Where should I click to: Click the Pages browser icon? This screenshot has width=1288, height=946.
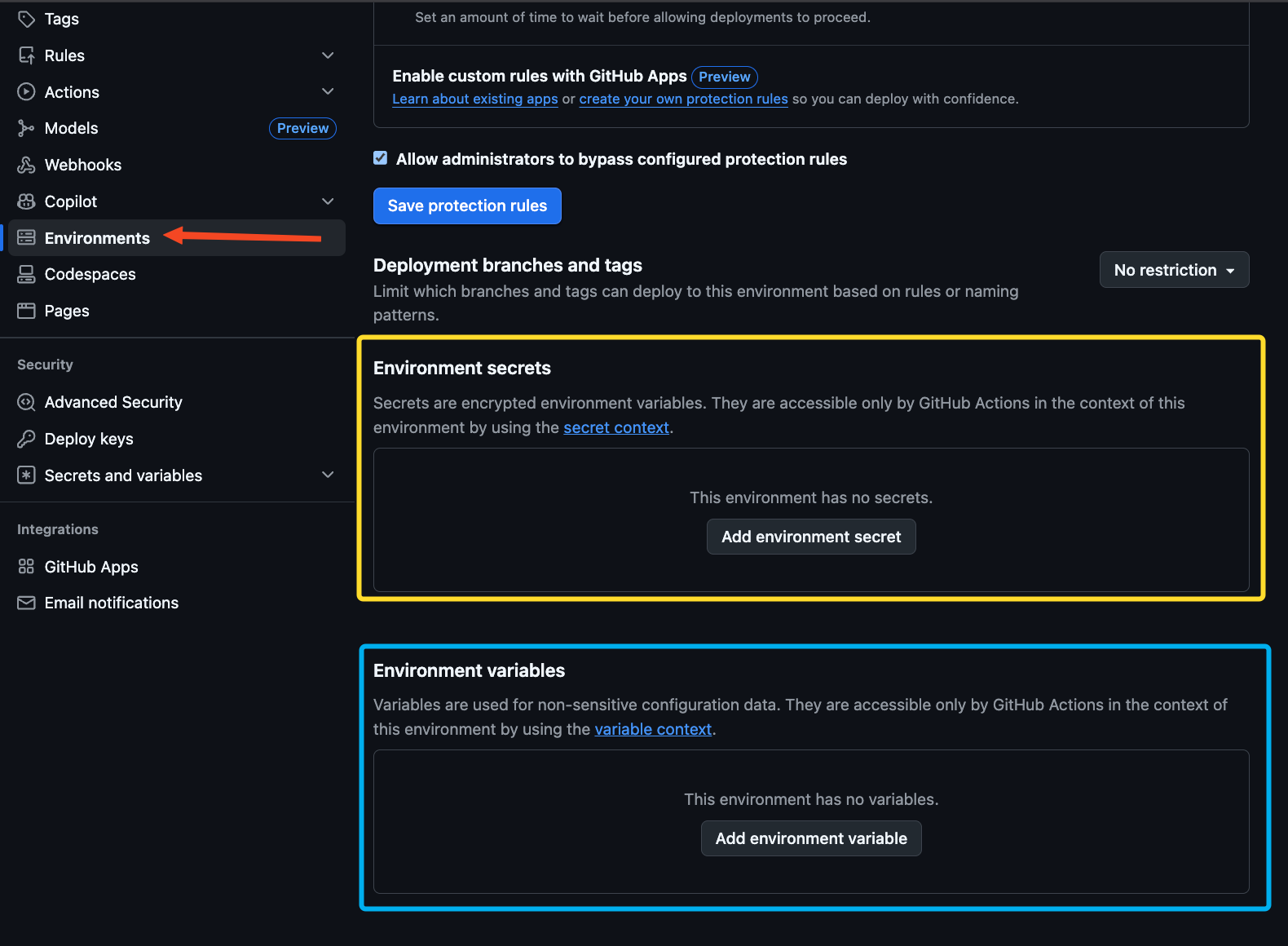26,311
